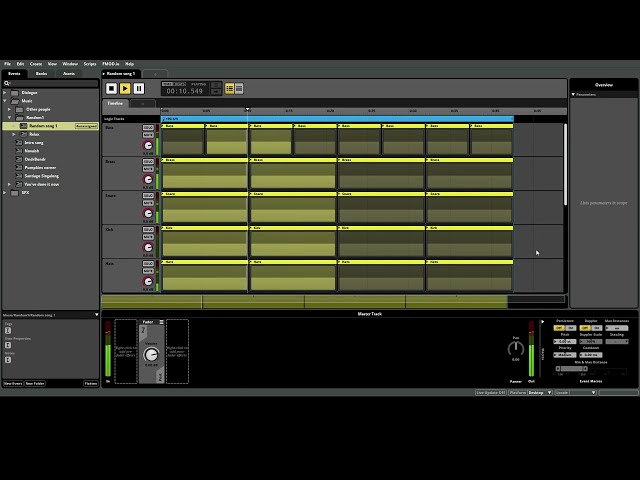Set Persistent to Off in event macros
Viewport: 640px width, 480px height.
click(x=559, y=328)
